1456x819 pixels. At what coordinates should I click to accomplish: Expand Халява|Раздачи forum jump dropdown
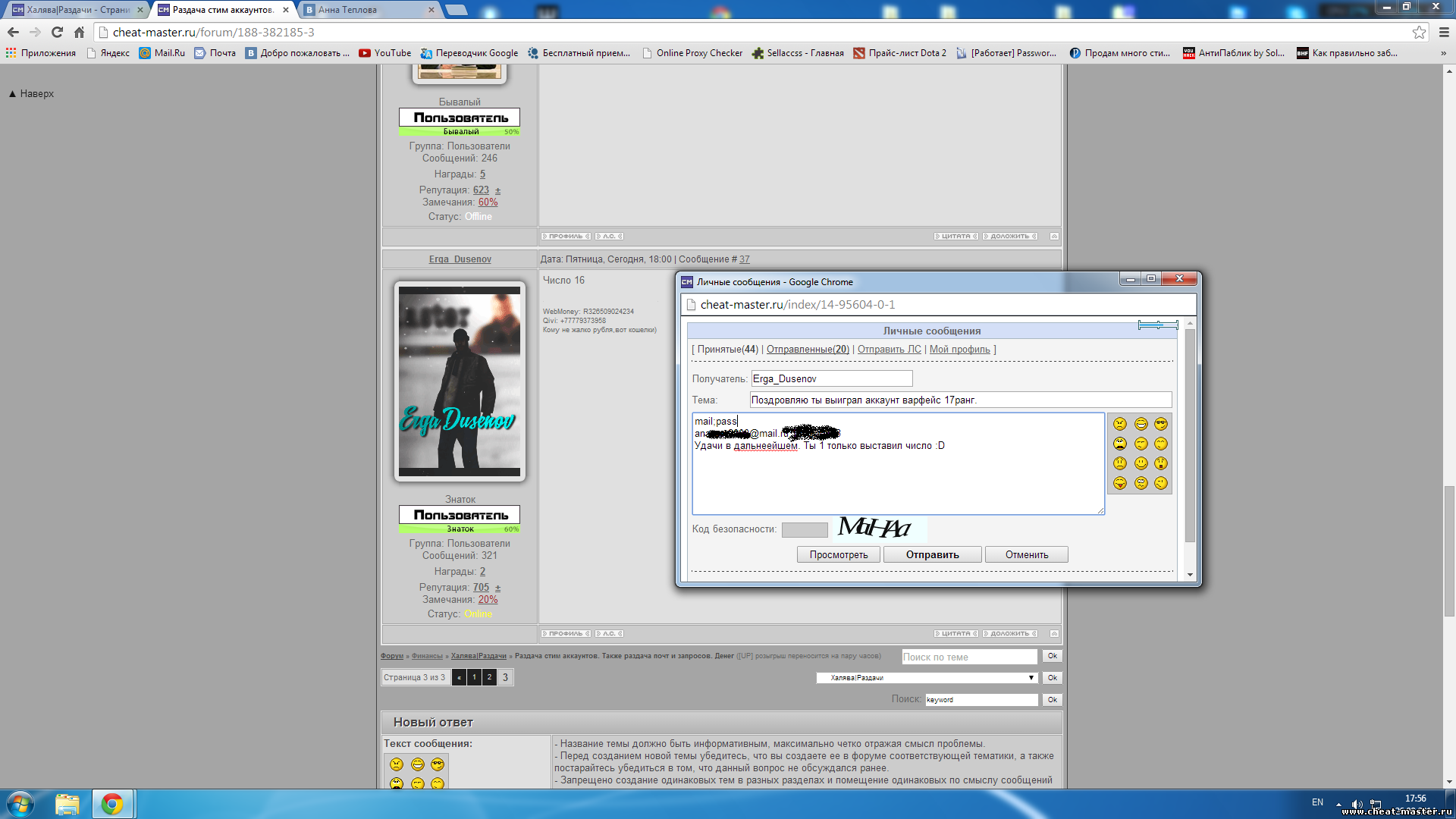point(1031,678)
